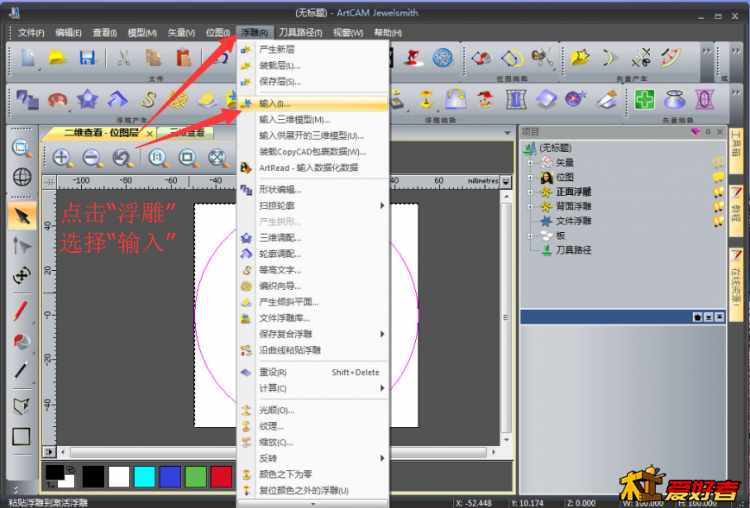Select the black Draw line tool
The height and width of the screenshot is (508, 750).
(x=21, y=371)
